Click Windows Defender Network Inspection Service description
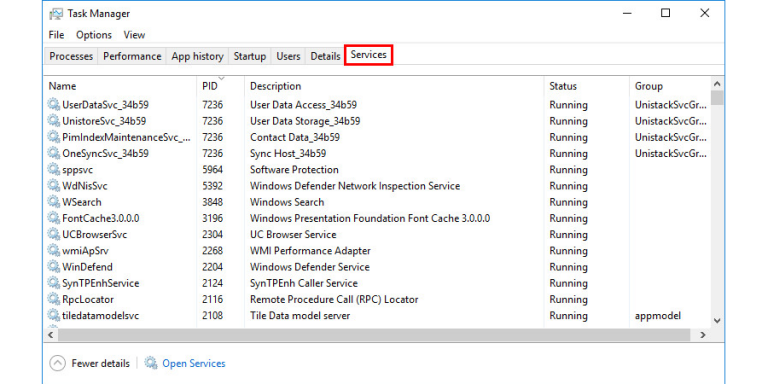768x384 pixels. [355, 186]
